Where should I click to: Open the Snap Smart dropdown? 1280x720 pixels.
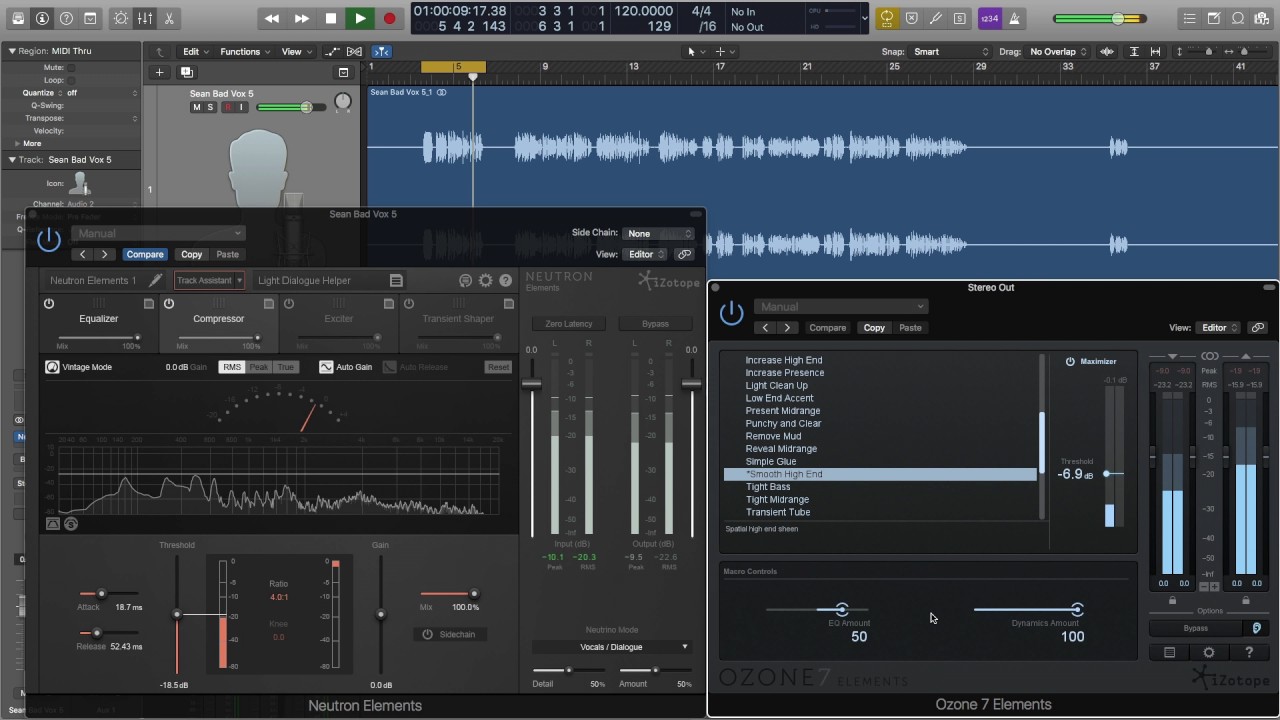[x=950, y=51]
